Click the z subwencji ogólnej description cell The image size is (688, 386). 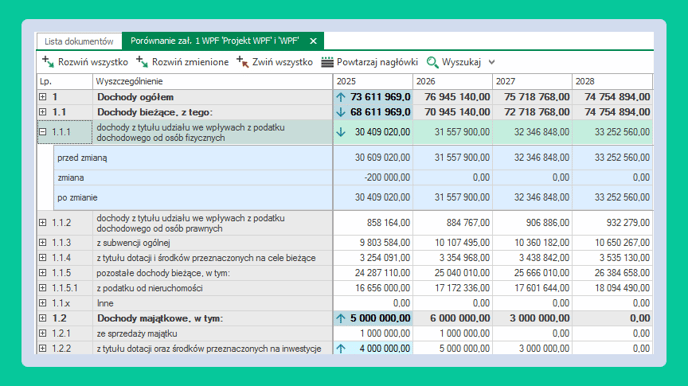click(x=213, y=243)
